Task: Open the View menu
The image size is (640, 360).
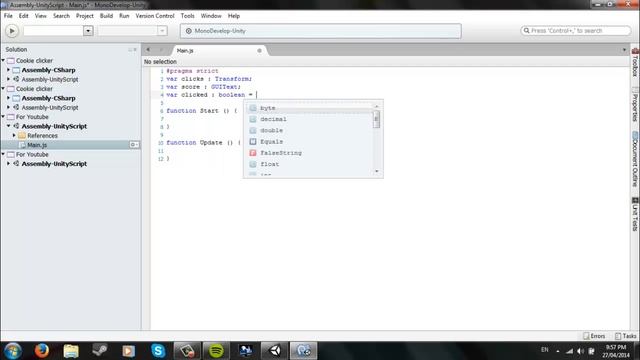Action: 40,16
